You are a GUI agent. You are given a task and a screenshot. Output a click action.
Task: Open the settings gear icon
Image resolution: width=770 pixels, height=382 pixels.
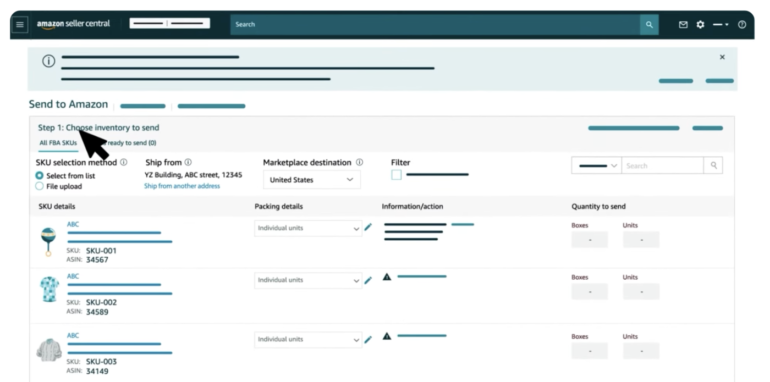point(700,25)
